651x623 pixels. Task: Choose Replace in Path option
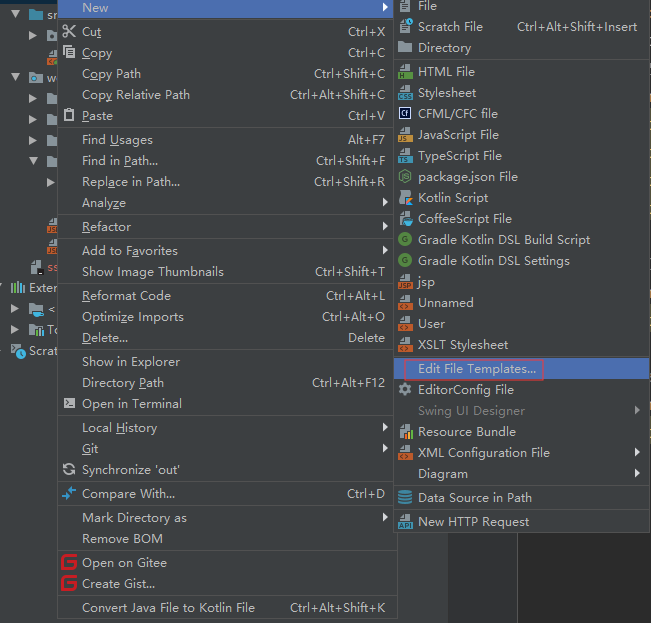tap(225, 181)
